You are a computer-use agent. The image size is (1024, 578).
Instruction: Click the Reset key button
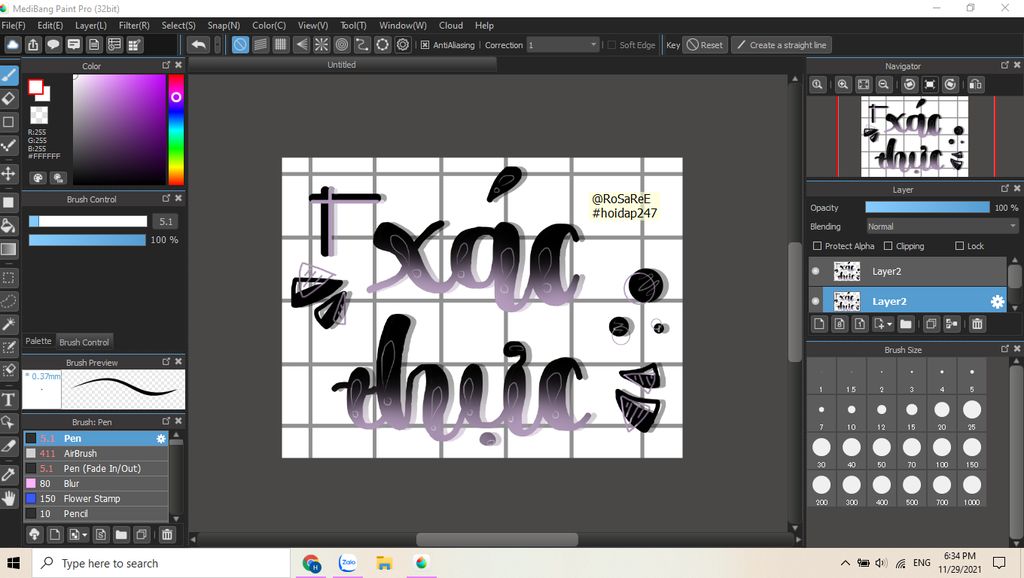705,45
